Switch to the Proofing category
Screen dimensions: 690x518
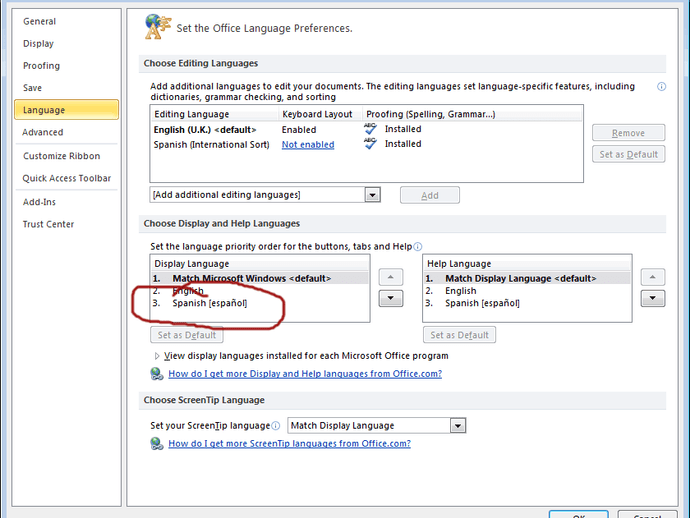[x=41, y=66]
